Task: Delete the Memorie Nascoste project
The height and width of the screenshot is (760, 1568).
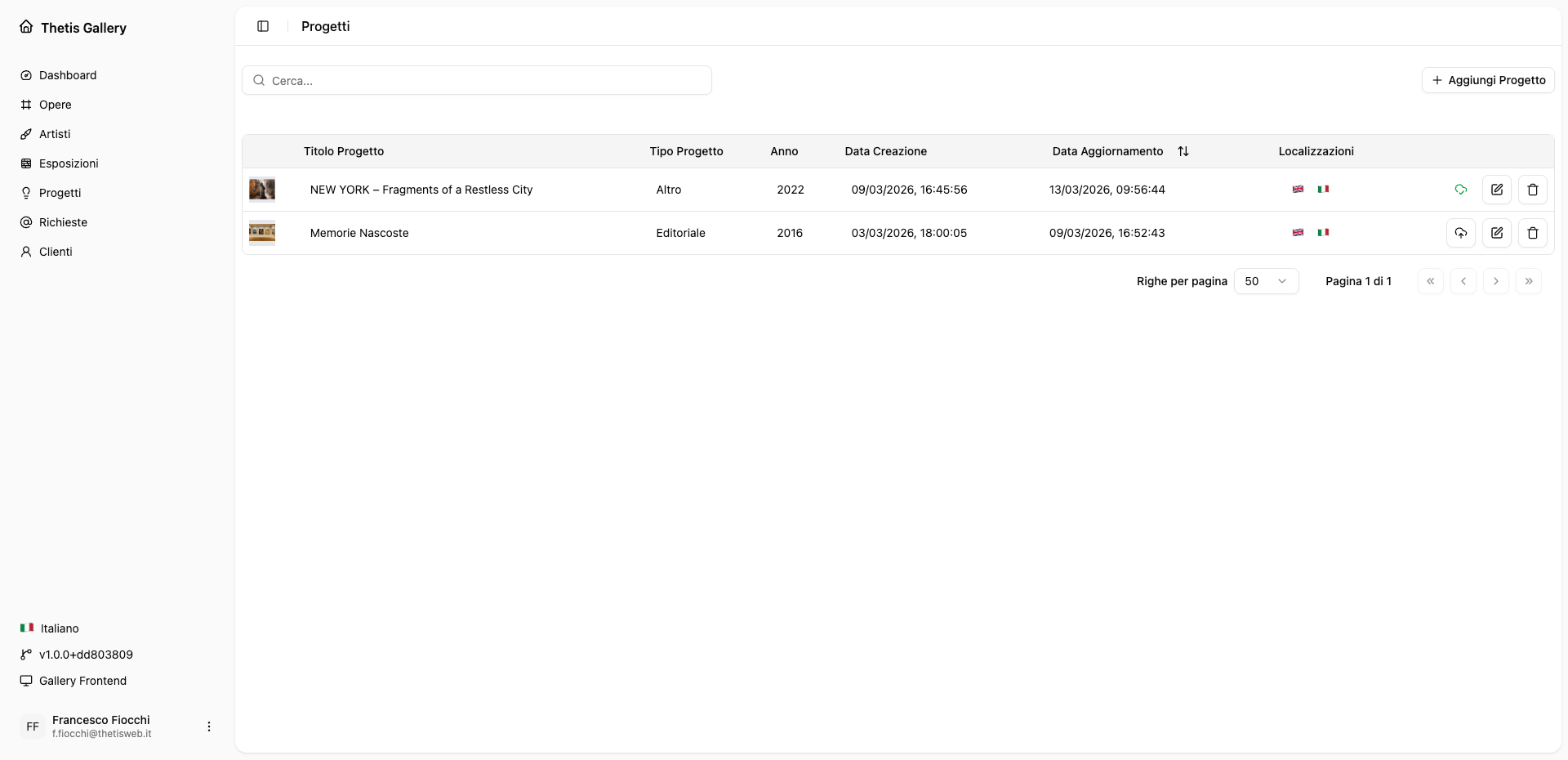Action: tap(1532, 233)
